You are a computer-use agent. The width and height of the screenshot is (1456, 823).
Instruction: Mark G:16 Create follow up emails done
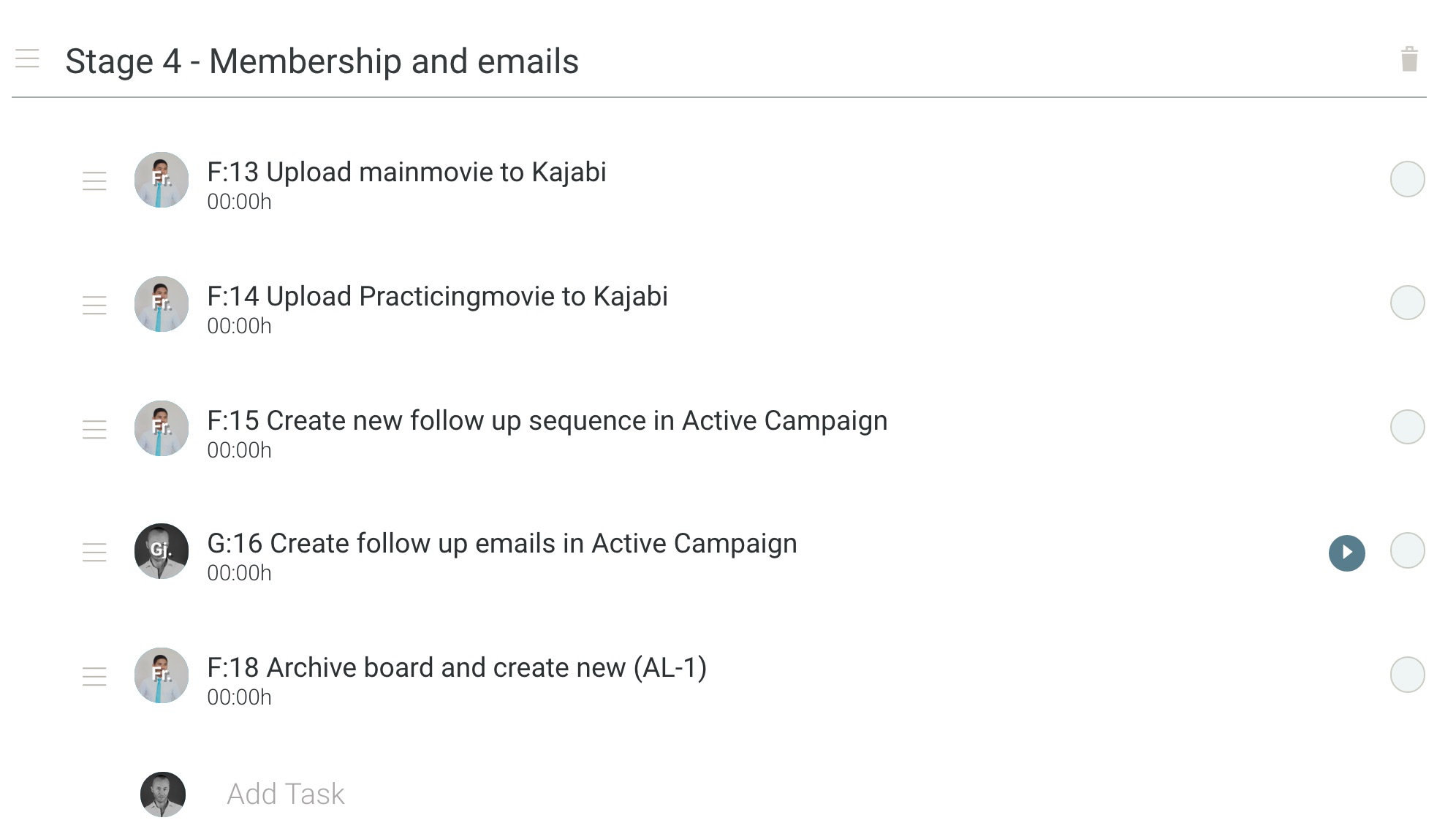click(1407, 550)
